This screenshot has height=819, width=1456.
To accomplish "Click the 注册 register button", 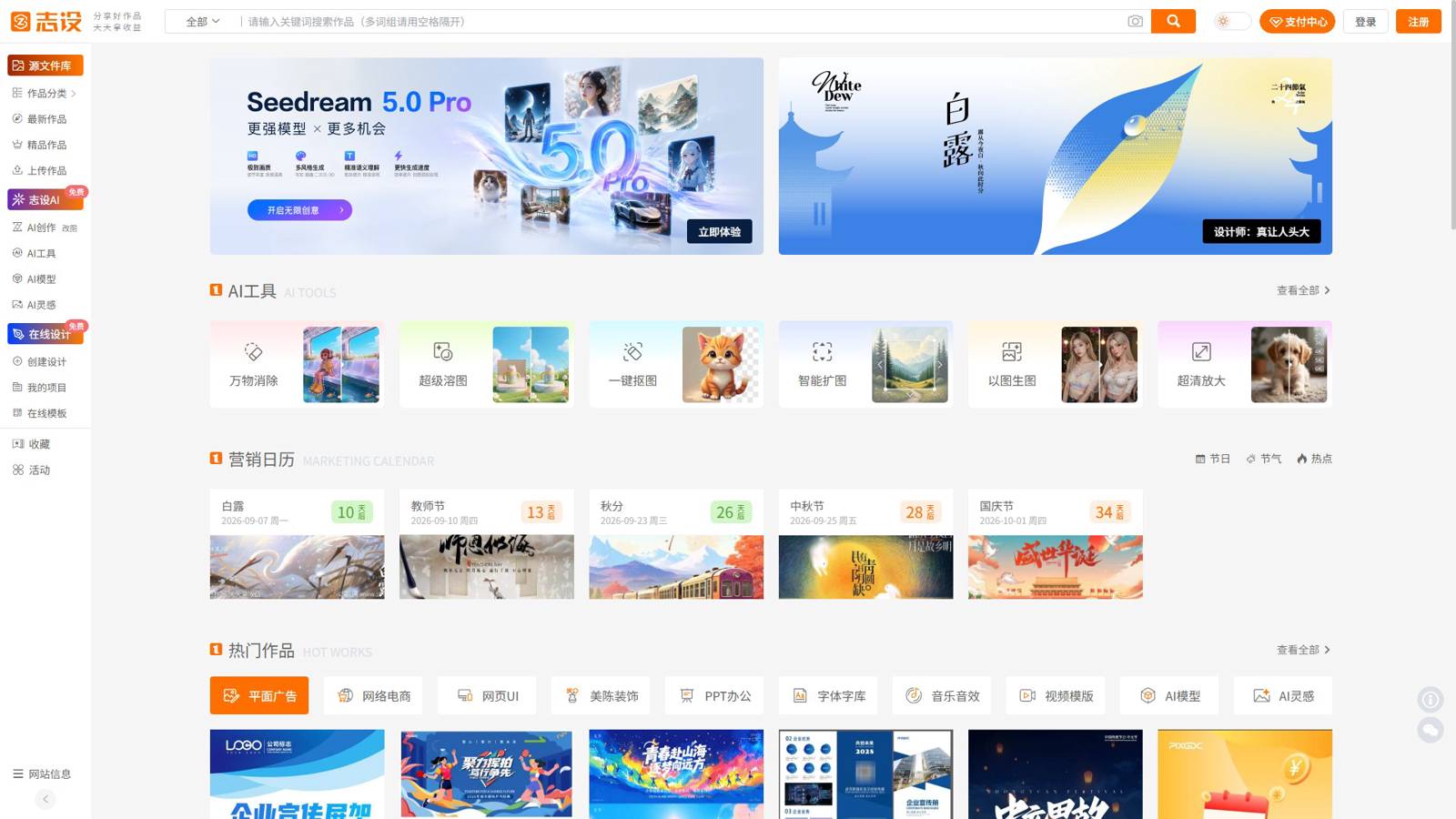I will coord(1418,22).
